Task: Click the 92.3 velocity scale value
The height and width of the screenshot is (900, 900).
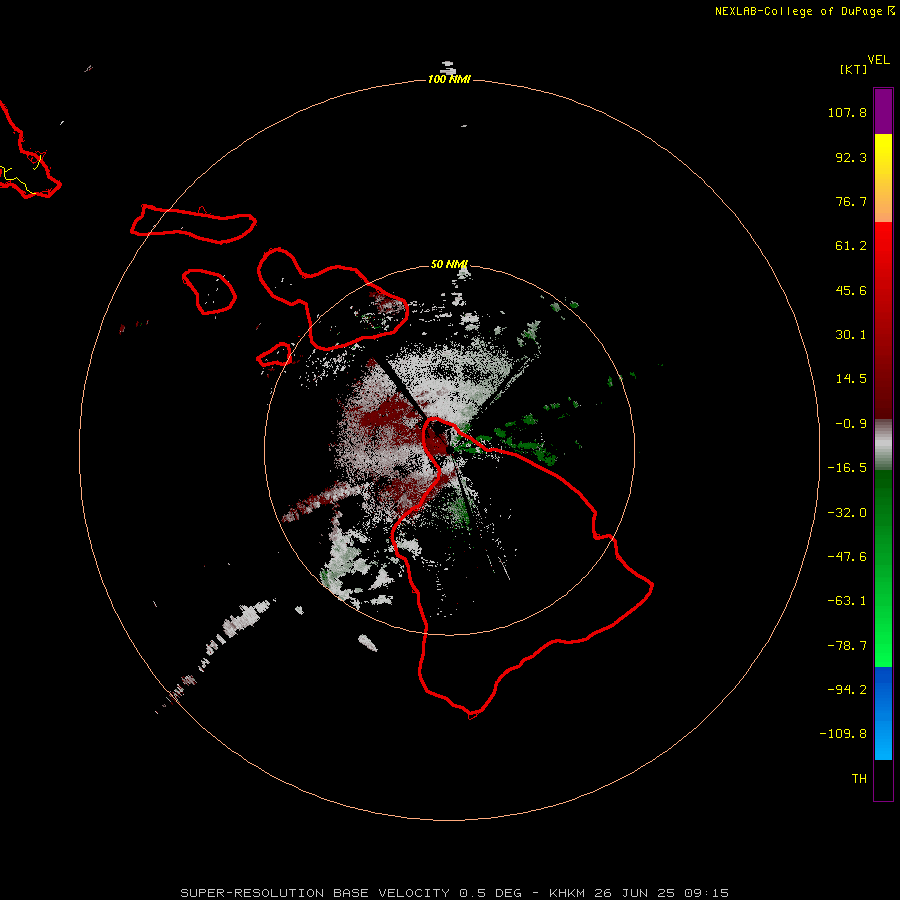Action: click(851, 157)
